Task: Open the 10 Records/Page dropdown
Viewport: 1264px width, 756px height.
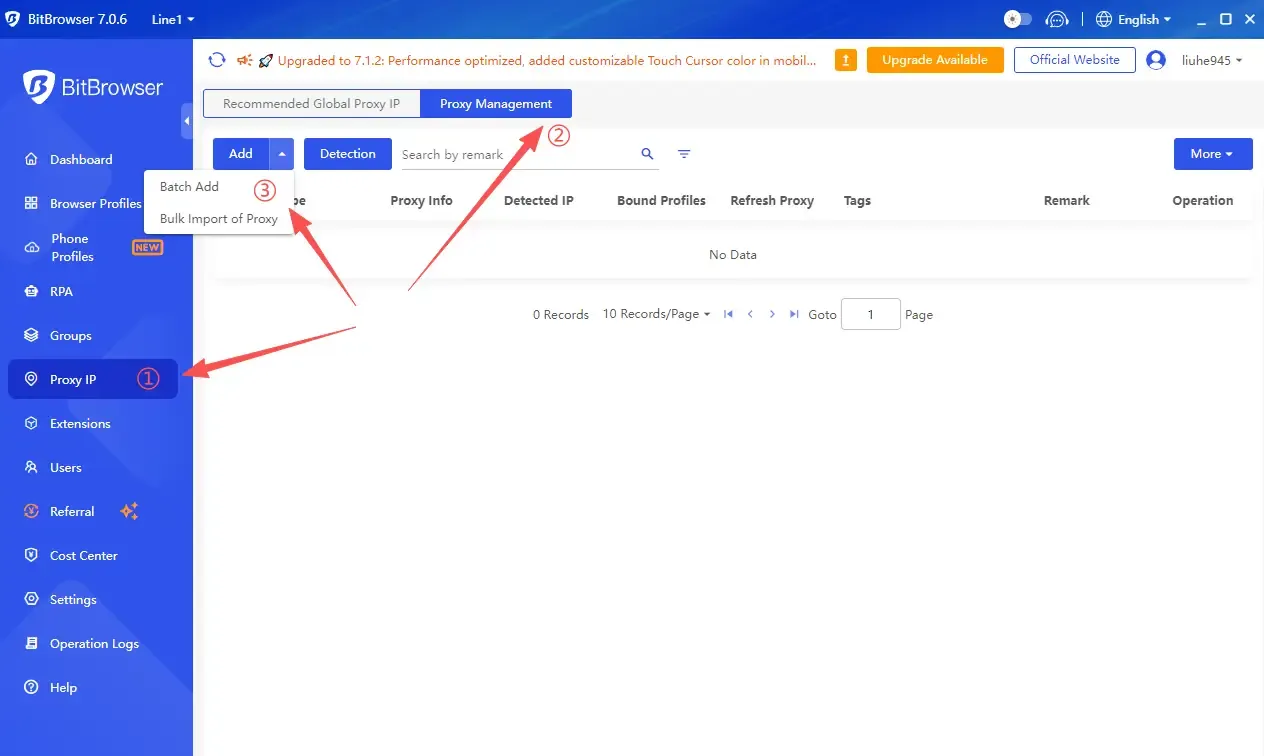Action: [x=656, y=314]
